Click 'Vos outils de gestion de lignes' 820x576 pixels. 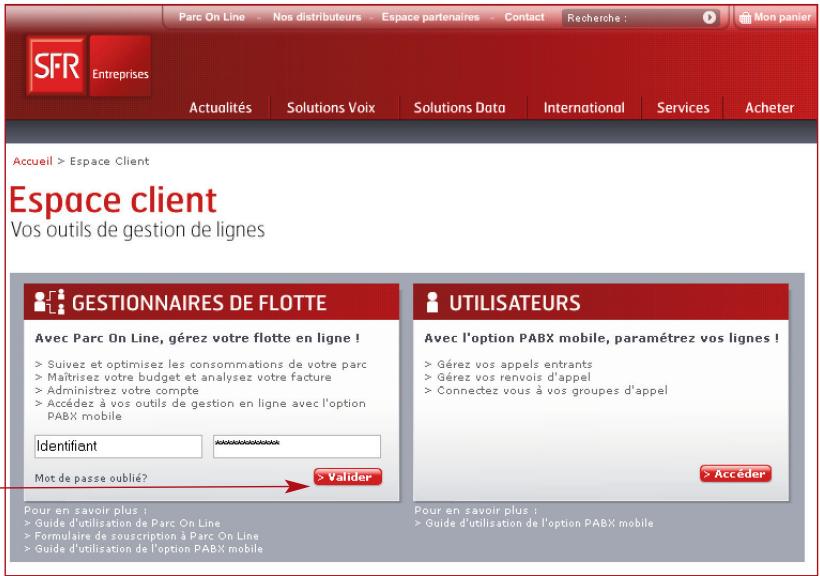pyautogui.click(x=138, y=230)
